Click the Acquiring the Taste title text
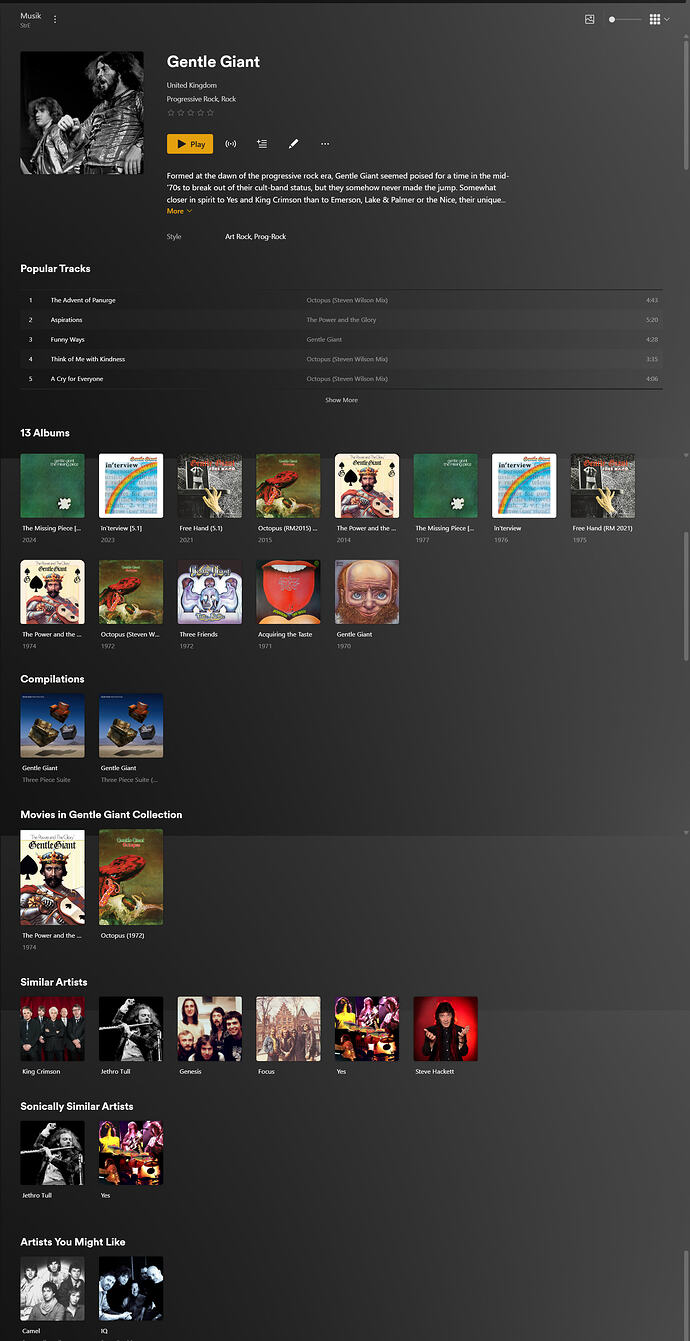 [285, 634]
